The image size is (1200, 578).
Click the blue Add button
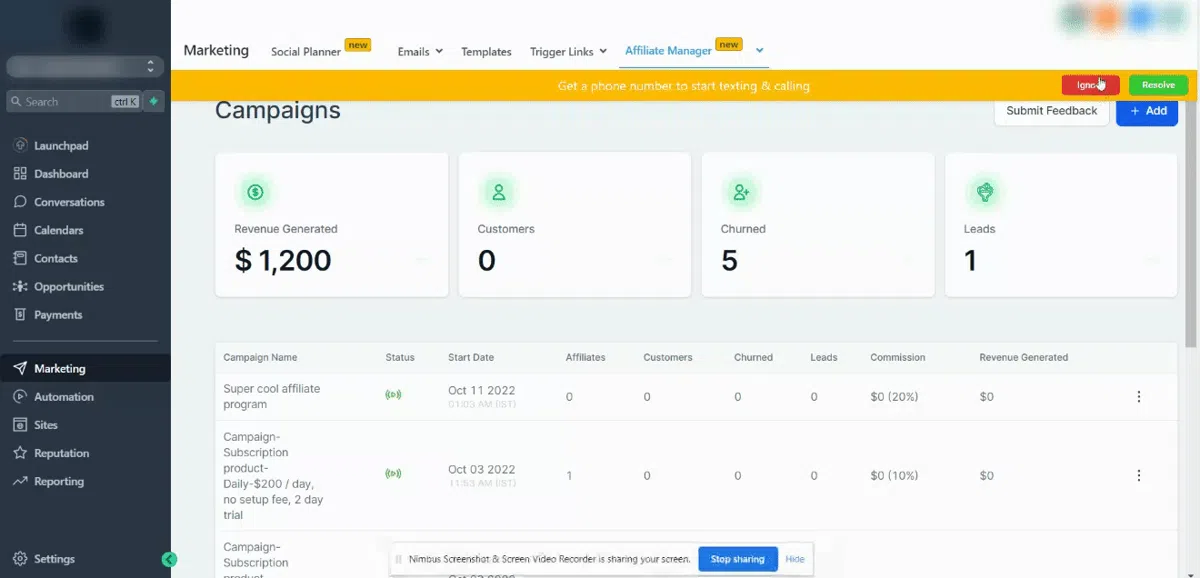click(1147, 111)
